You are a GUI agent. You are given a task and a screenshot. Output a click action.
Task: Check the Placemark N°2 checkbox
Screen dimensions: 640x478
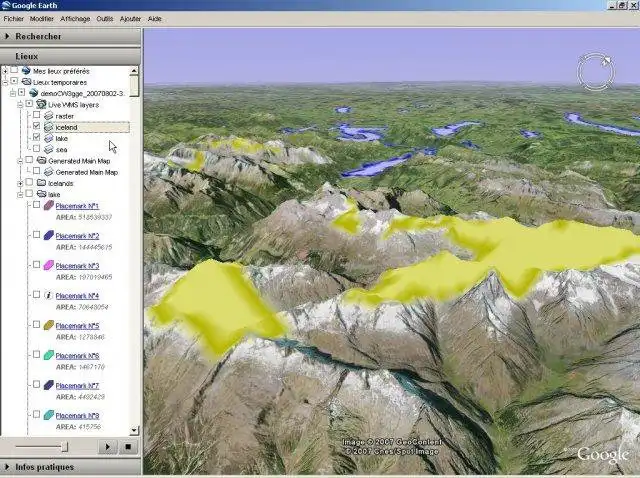[x=36, y=235]
